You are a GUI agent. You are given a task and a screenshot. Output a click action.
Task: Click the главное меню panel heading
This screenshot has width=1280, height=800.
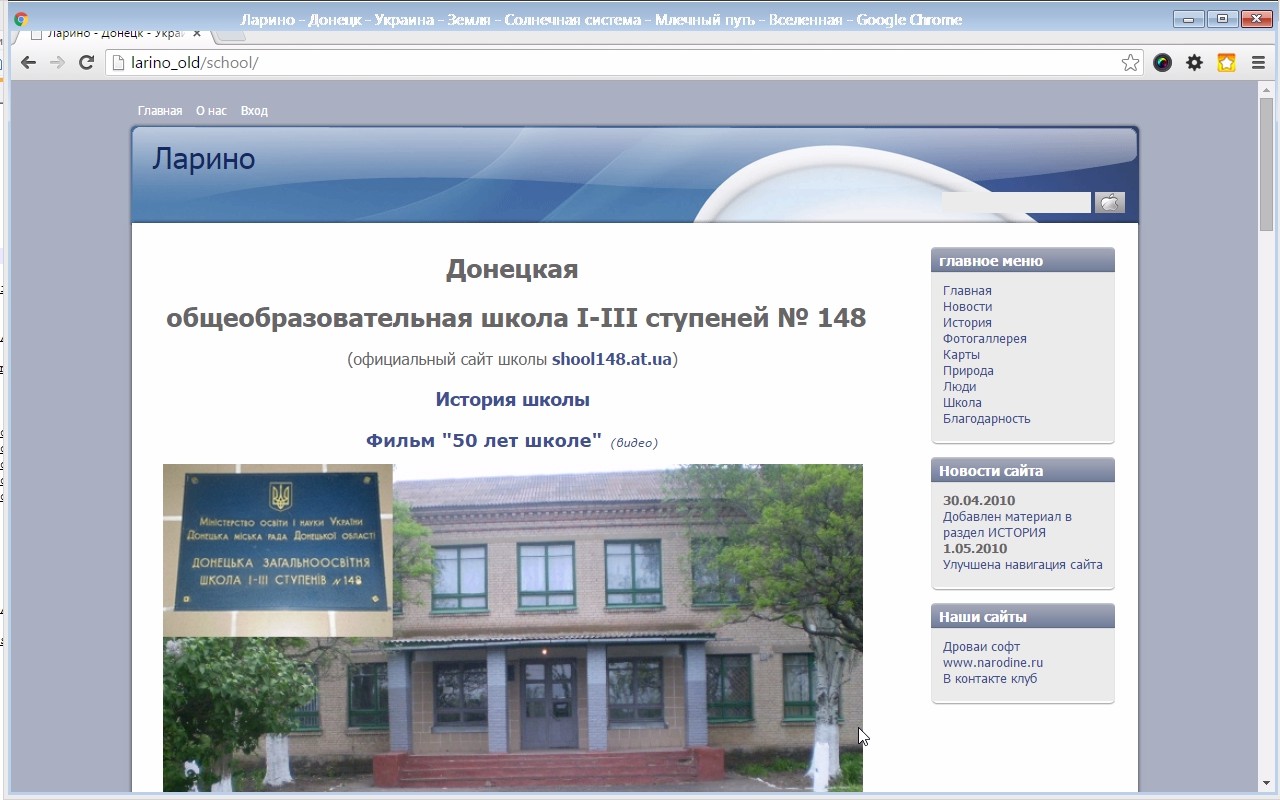tap(1022, 260)
